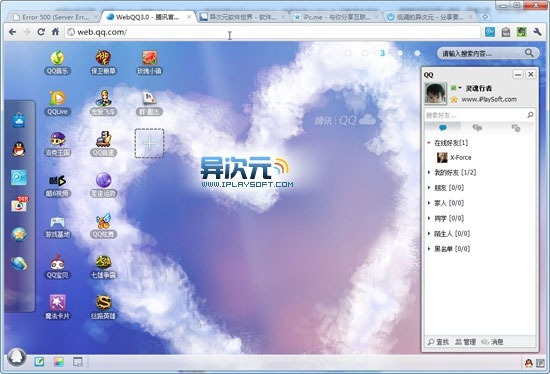The width and height of the screenshot is (550, 374).
Task: Click the browser back arrow button
Action: (x=13, y=32)
